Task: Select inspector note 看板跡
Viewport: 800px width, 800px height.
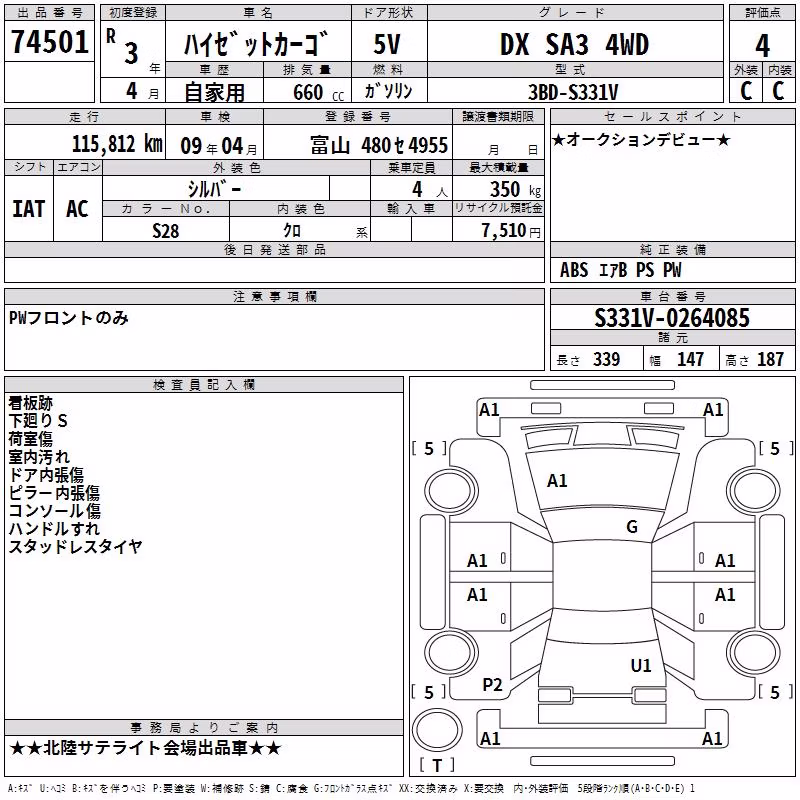Action: coord(31,403)
